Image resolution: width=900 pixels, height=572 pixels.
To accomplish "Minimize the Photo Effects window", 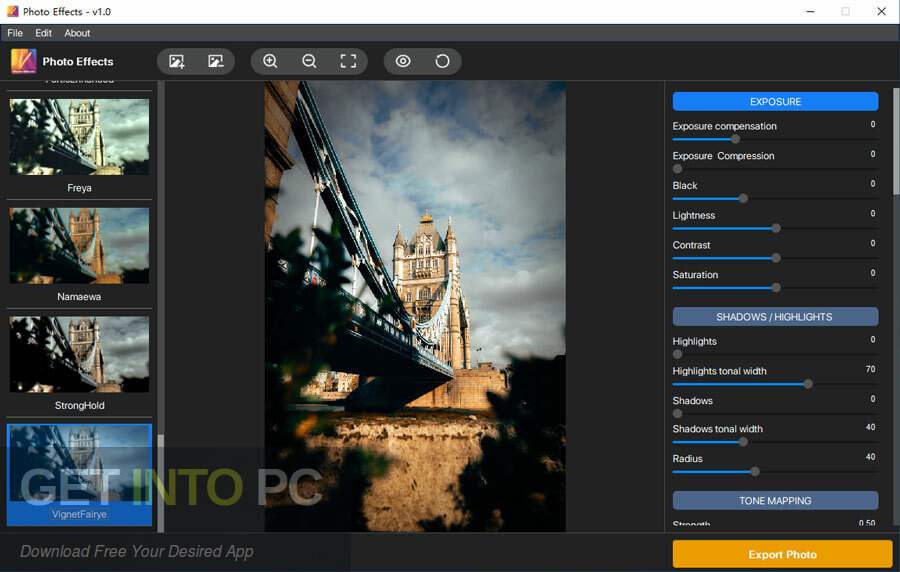I will click(x=810, y=11).
